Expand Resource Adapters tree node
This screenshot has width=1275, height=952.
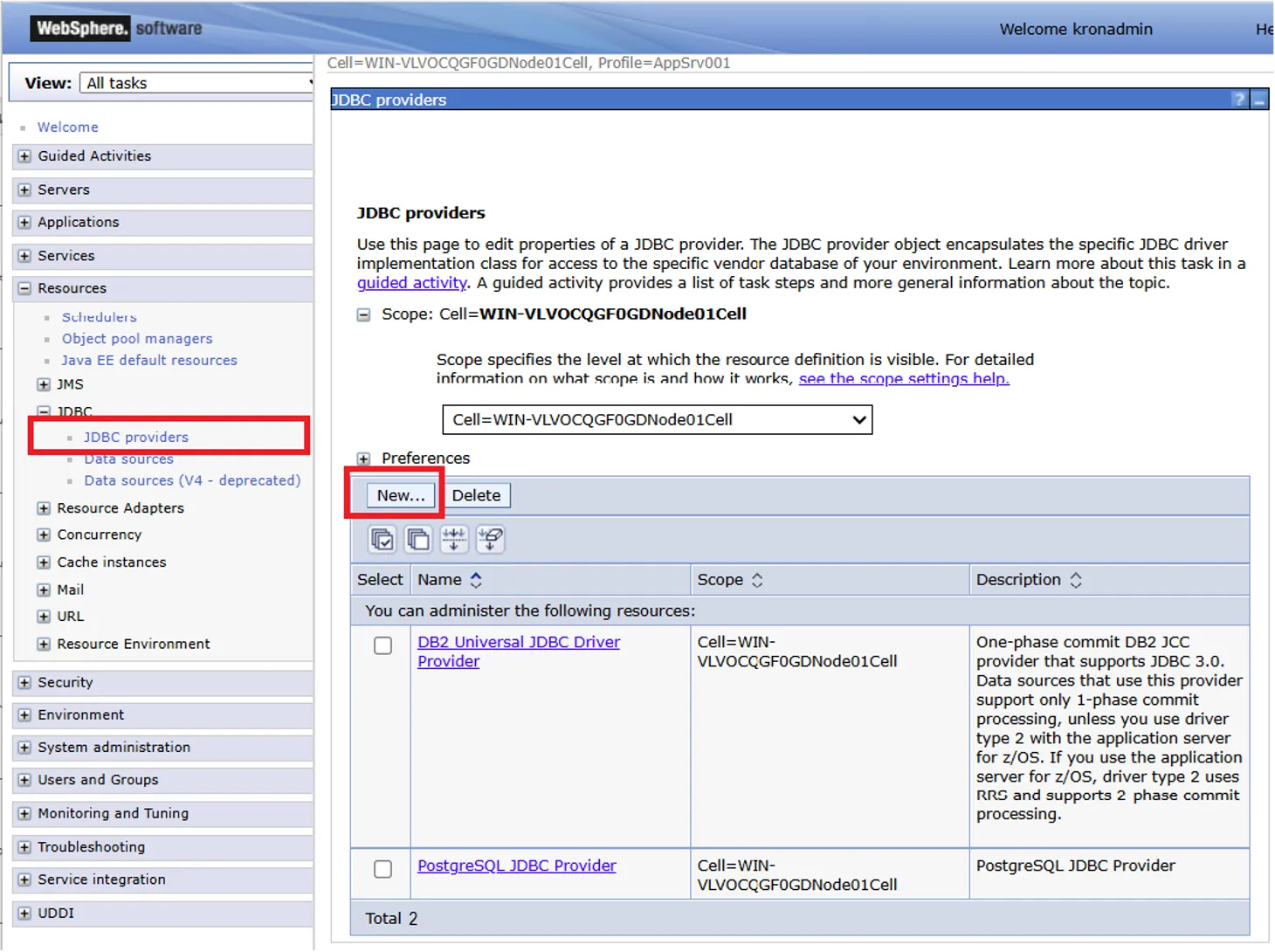[x=44, y=508]
